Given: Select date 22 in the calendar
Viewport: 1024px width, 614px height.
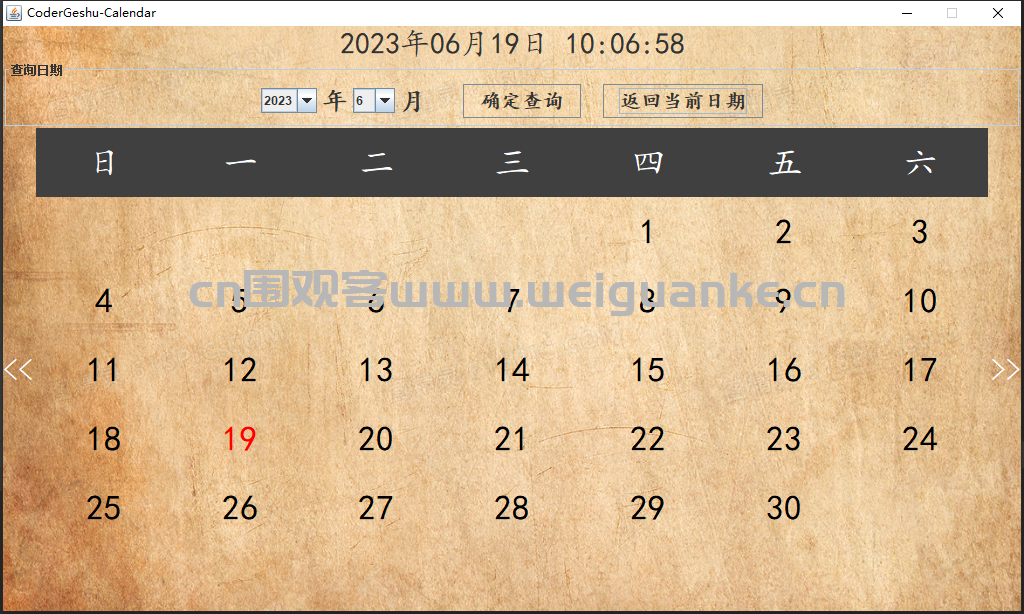Looking at the screenshot, I should [x=647, y=439].
